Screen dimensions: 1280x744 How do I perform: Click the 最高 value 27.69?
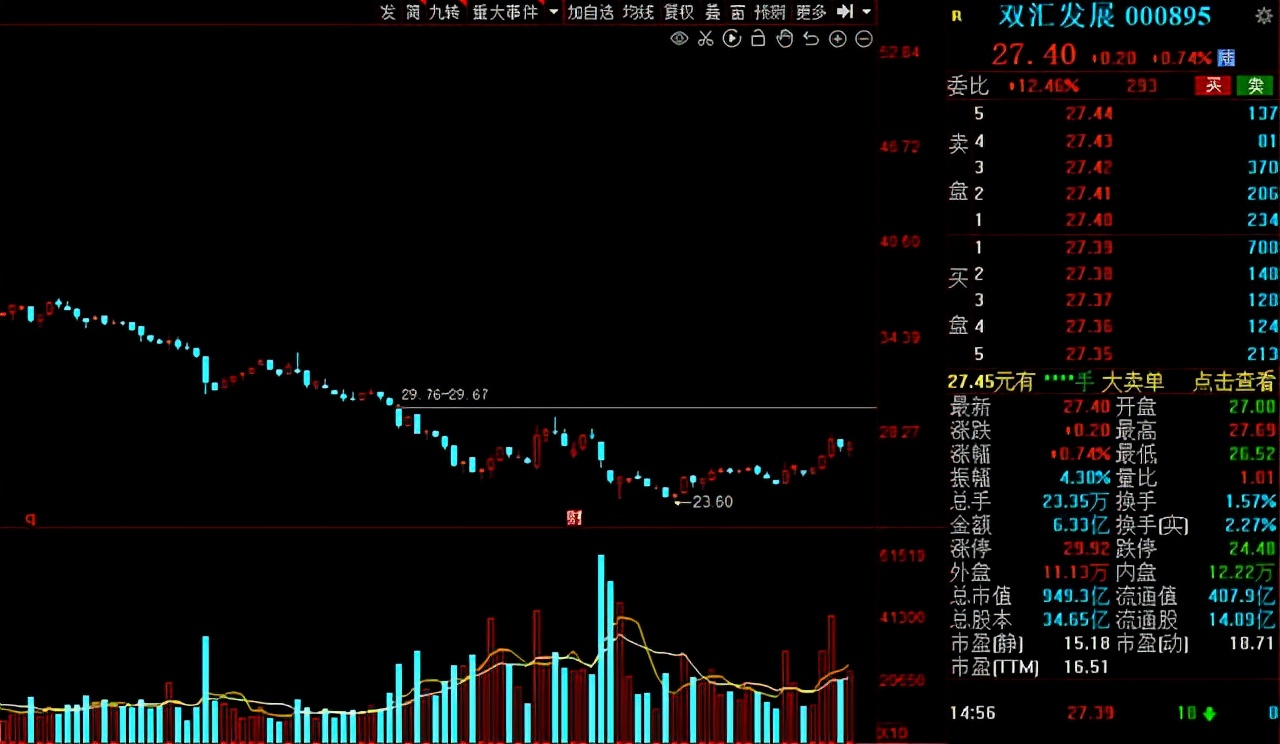(x=1251, y=431)
